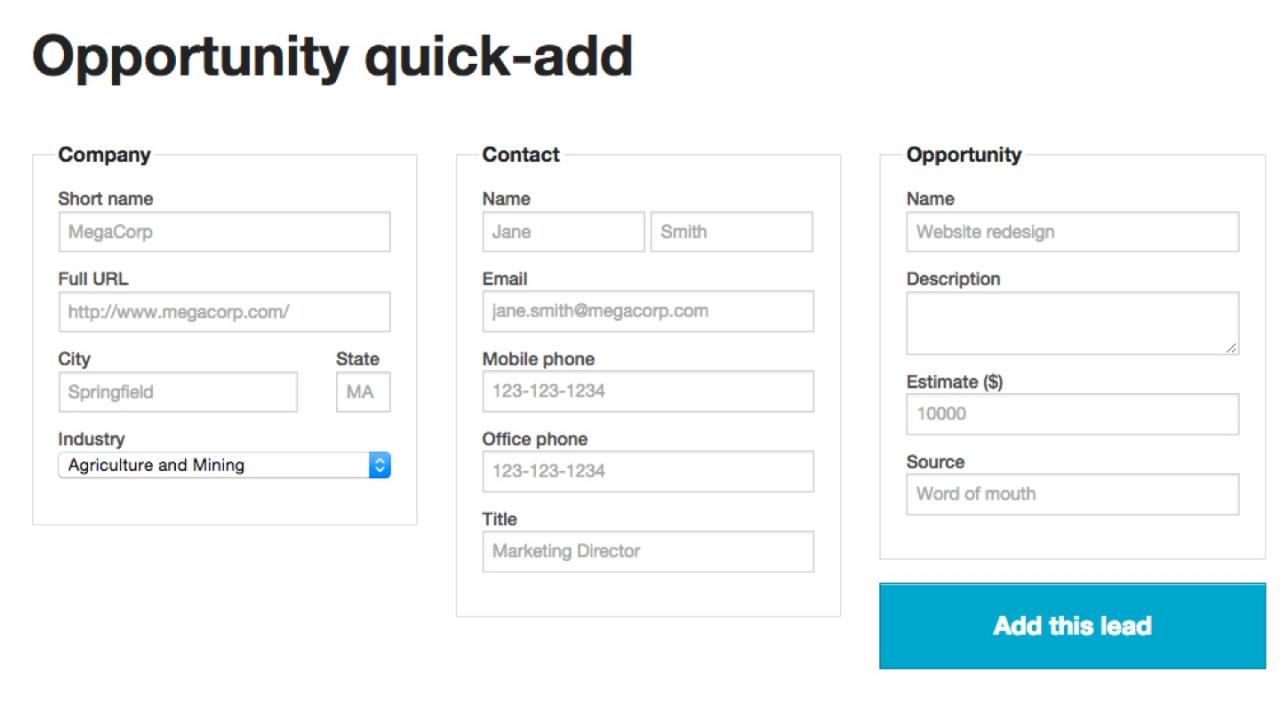Open the Industry dropdown arrows
The height and width of the screenshot is (720, 1280).
click(x=379, y=465)
